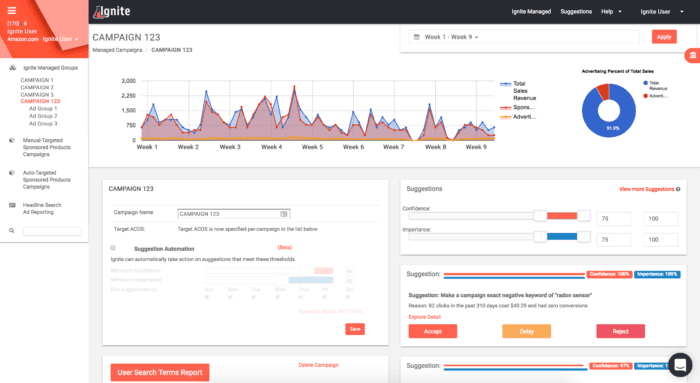Viewport: 700px width, 383px height.
Task: Delay the radon sensor suggestion
Action: (x=526, y=331)
